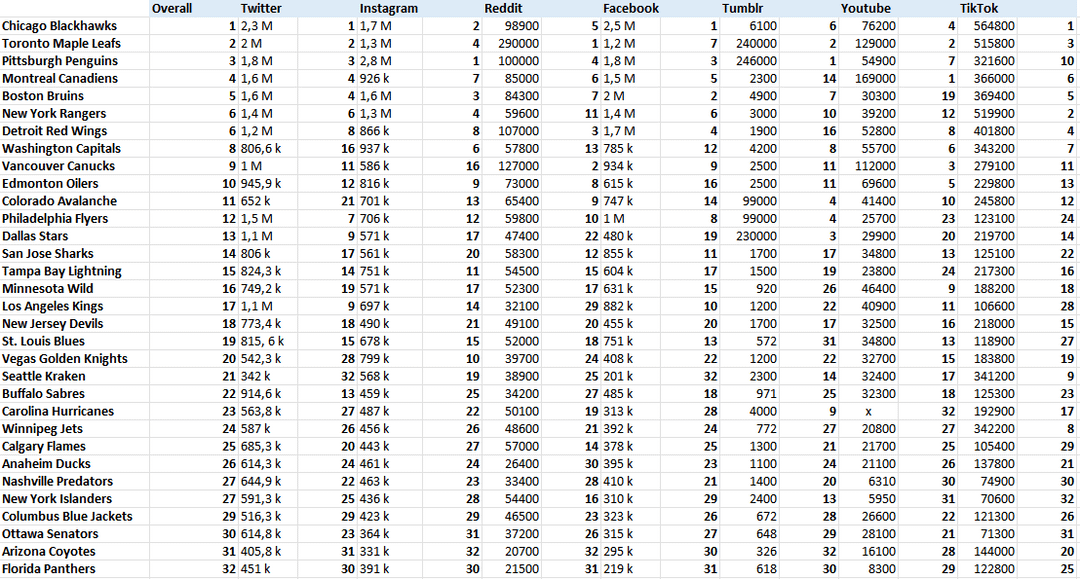Select the Seattle Kraken team cell
Screen dimensions: 1080x579
44,376
